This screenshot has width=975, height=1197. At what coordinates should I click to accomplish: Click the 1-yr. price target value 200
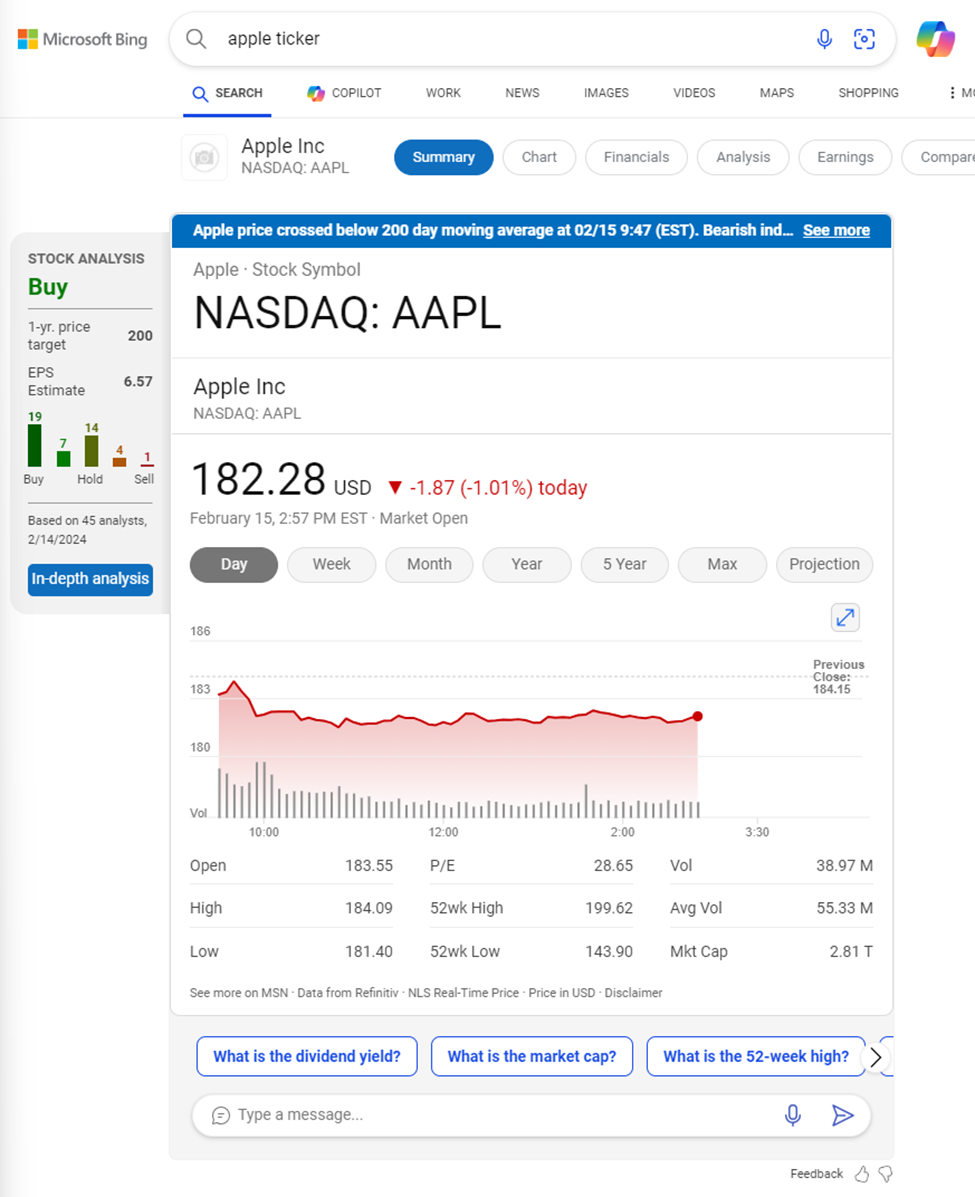click(140, 336)
